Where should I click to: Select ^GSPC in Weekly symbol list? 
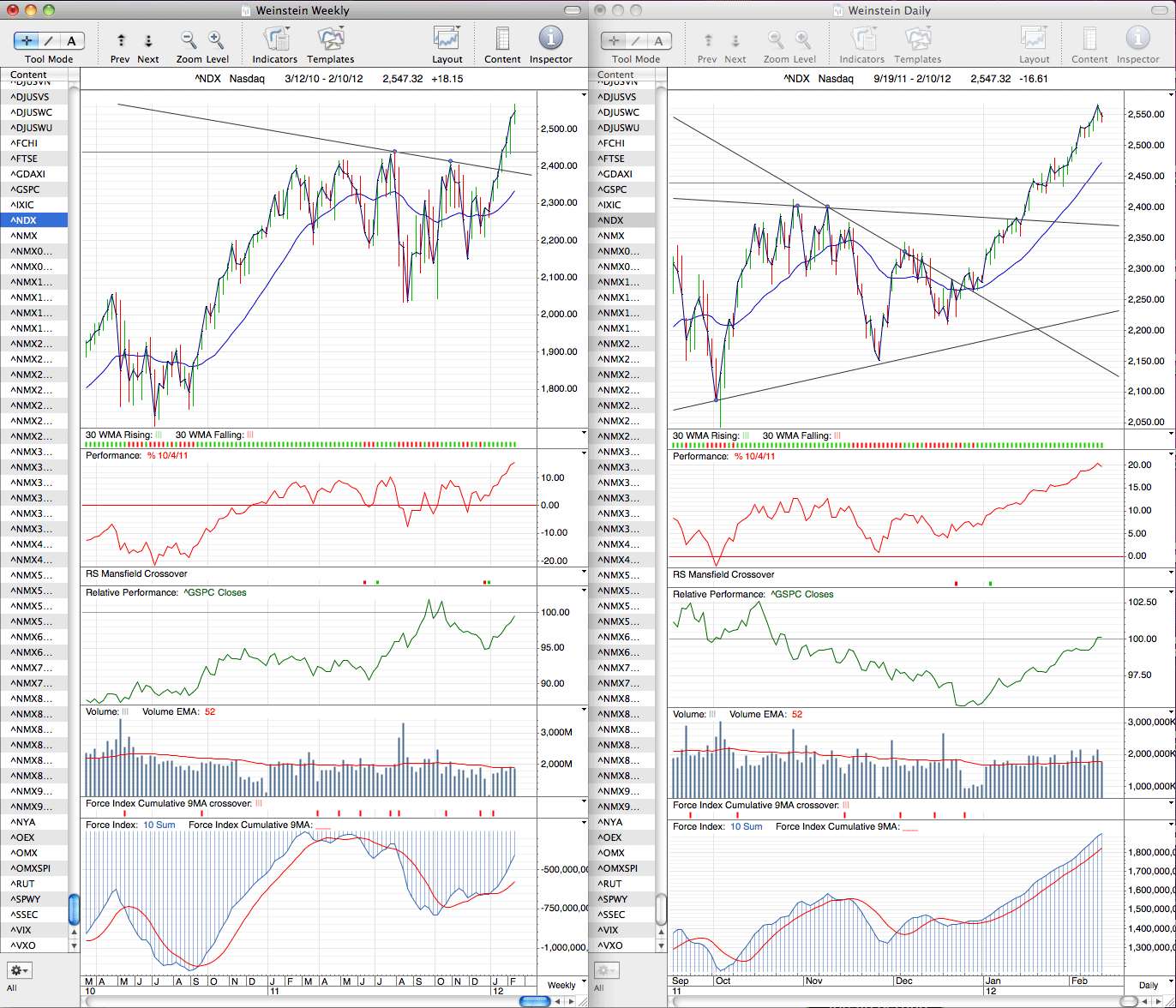[34, 189]
